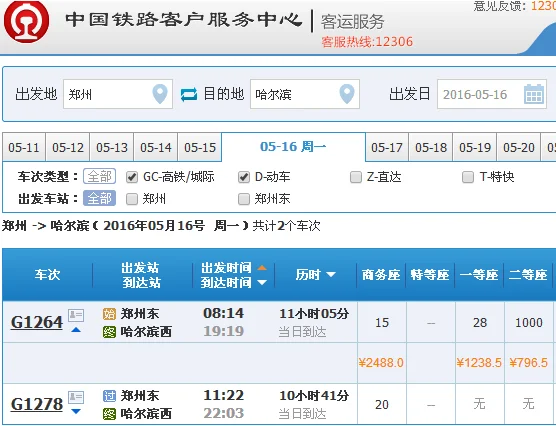Click the 出发地 input field with 郑州
The image size is (556, 426).
point(118,94)
